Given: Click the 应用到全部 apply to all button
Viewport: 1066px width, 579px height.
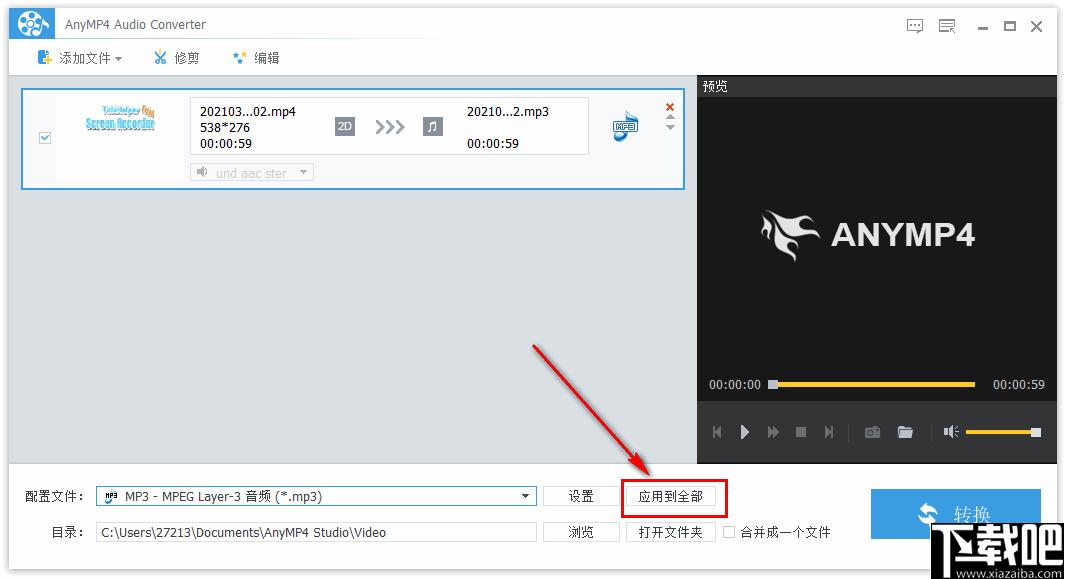Looking at the screenshot, I should [670, 496].
